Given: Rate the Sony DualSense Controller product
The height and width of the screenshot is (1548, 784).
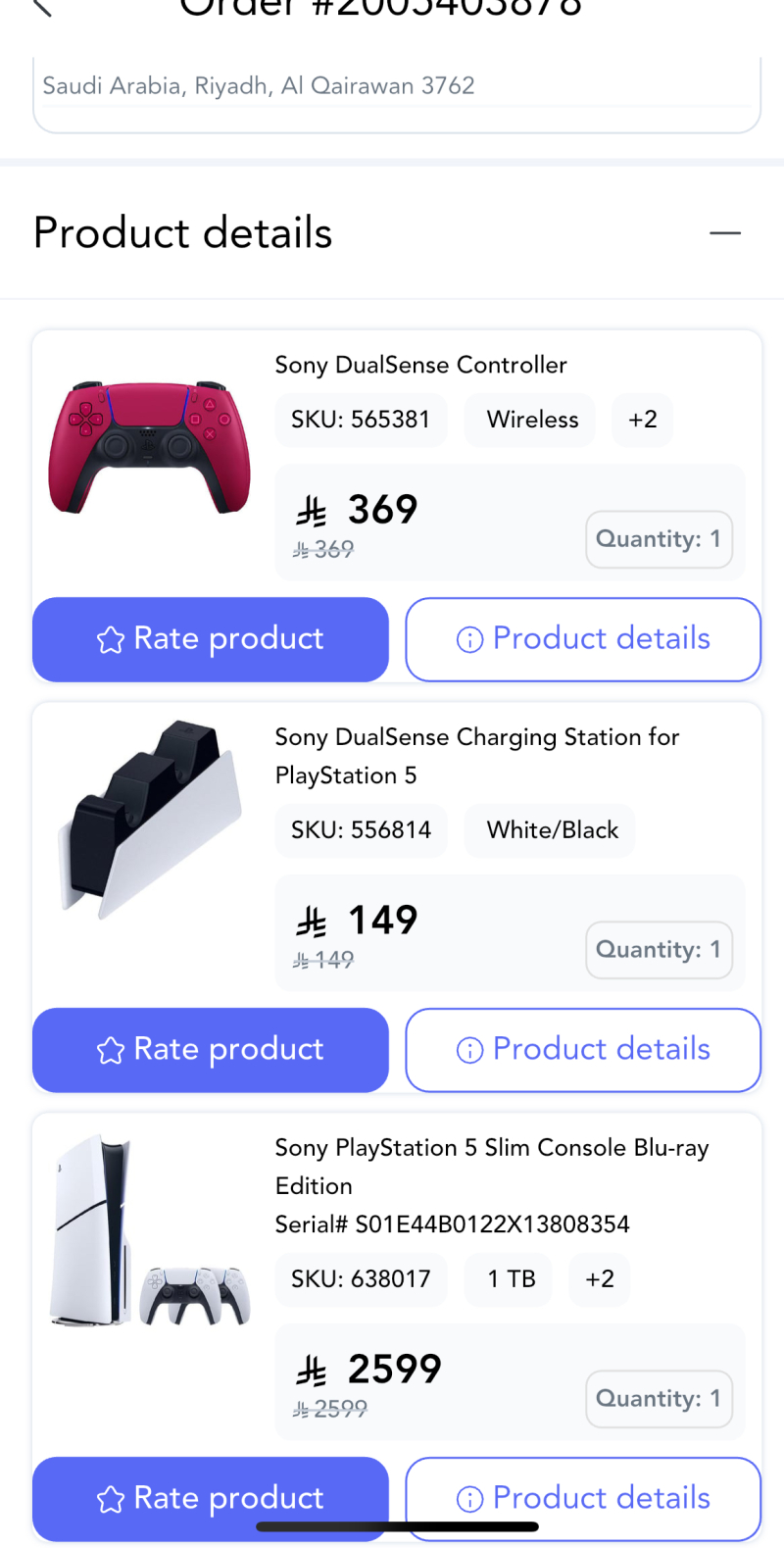Looking at the screenshot, I should (x=211, y=639).
